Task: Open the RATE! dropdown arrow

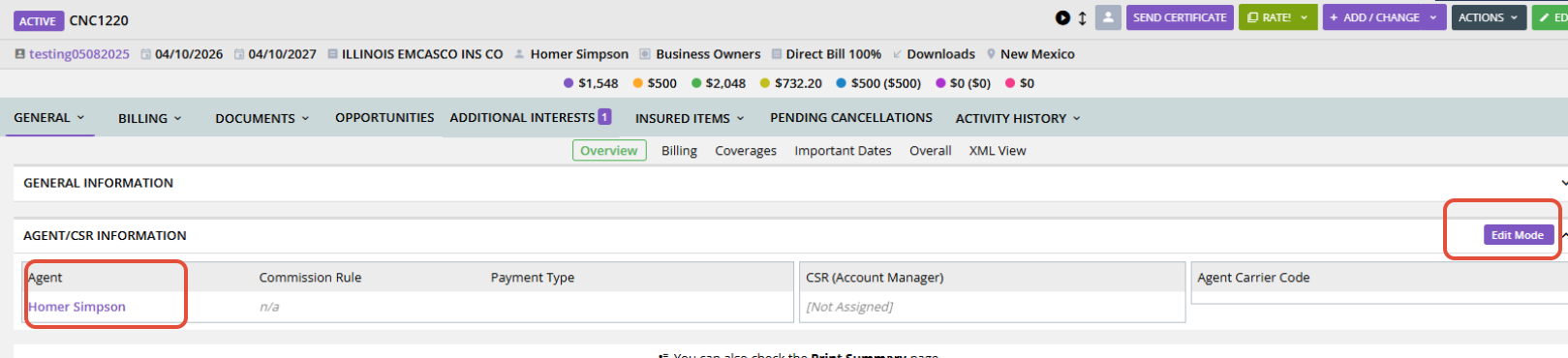Action: tap(1304, 17)
